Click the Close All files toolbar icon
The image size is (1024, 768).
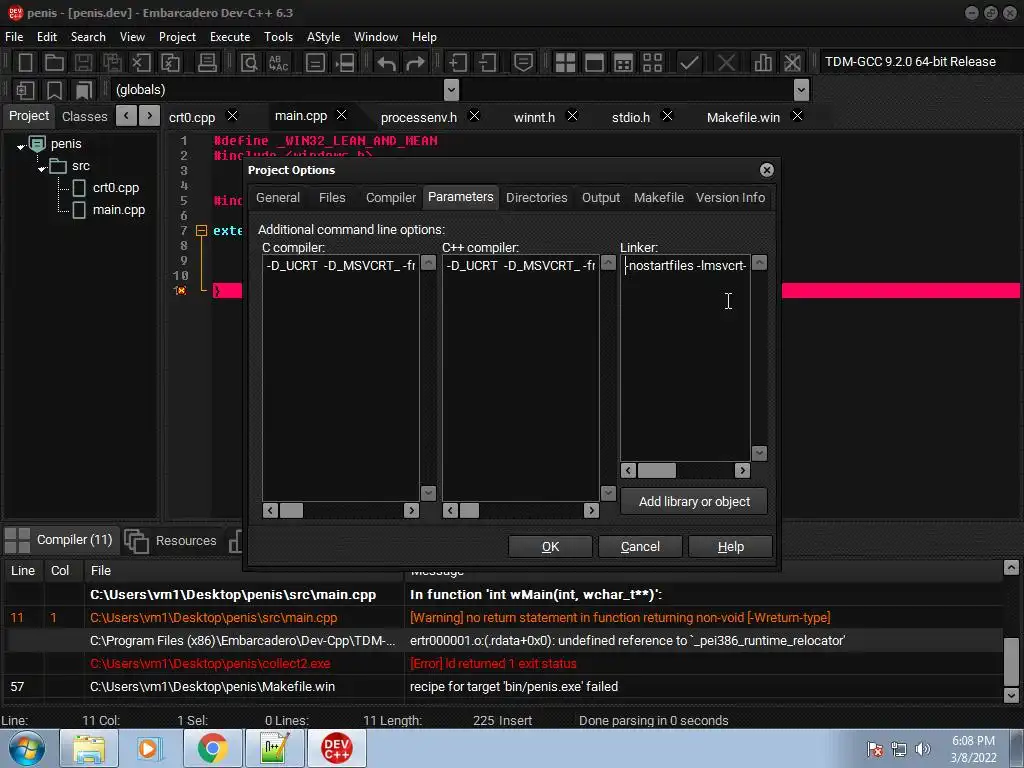(x=170, y=63)
